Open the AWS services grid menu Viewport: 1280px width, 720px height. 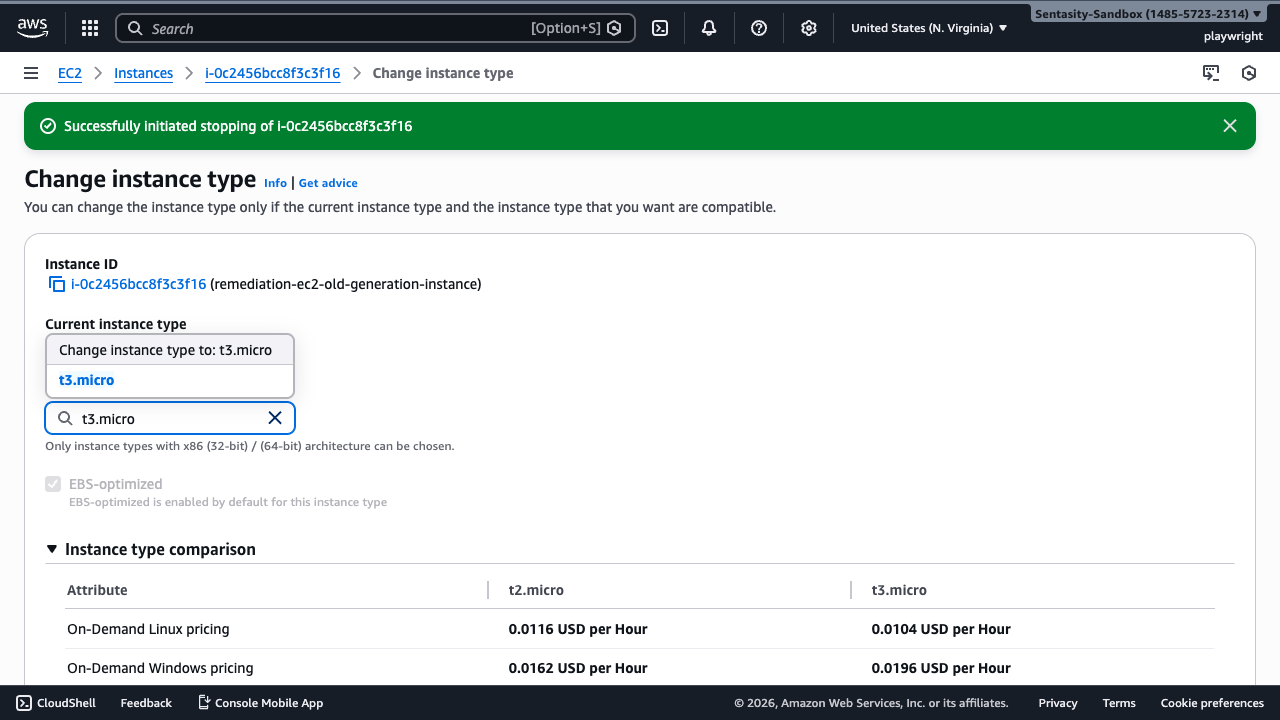(x=90, y=28)
